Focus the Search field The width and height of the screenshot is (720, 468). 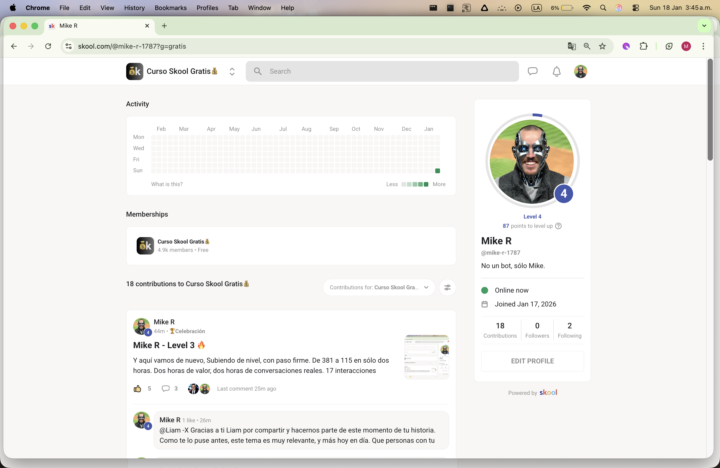click(382, 71)
